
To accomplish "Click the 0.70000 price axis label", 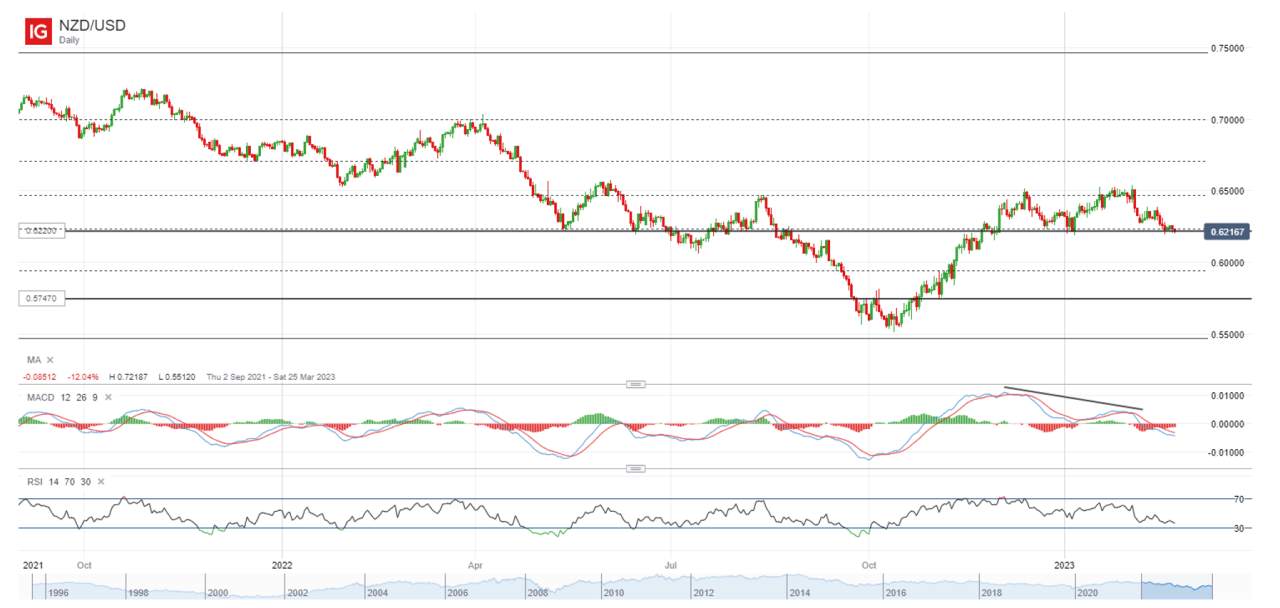I will coord(1228,119).
